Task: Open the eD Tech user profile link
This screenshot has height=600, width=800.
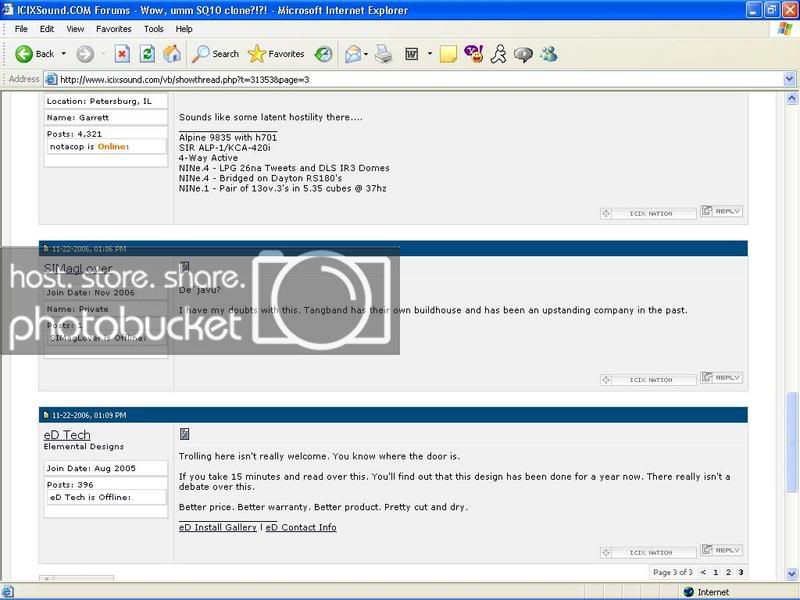Action: (x=67, y=435)
